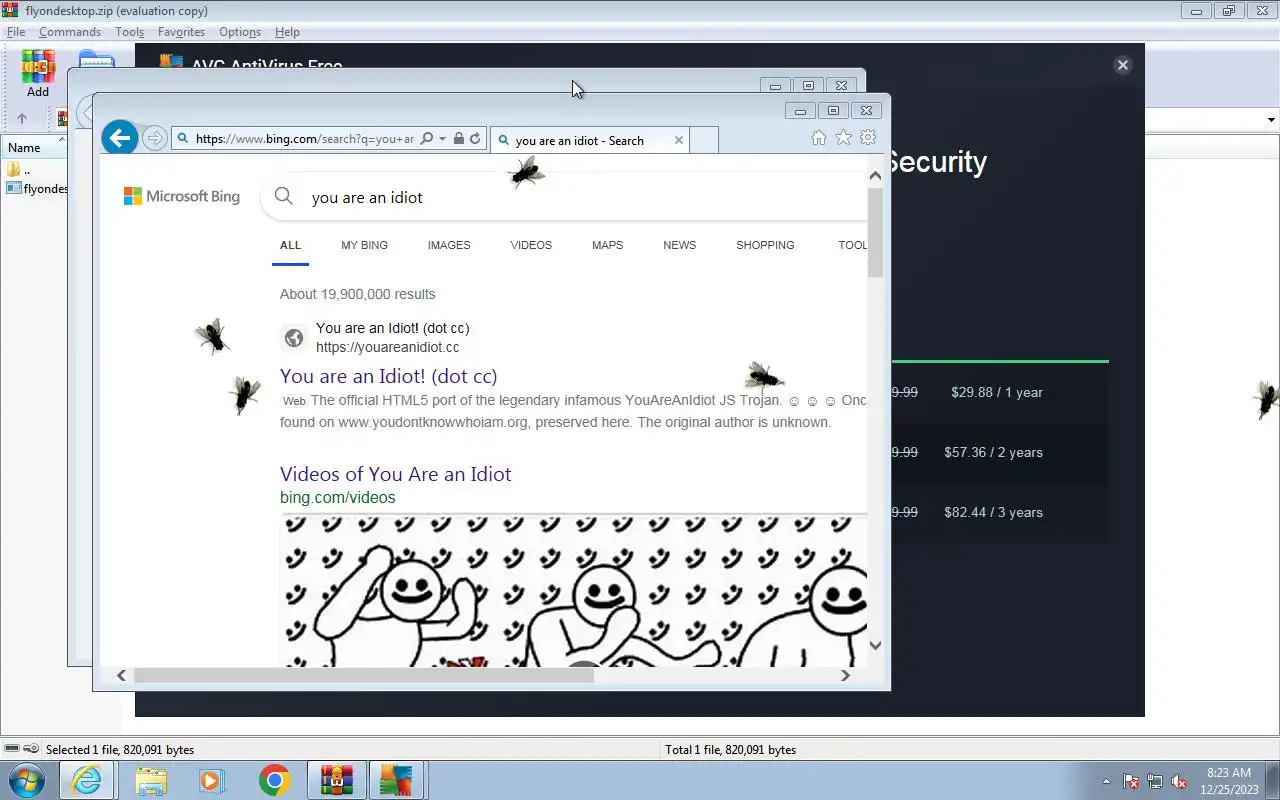Switch to the SHOPPING tab on Bing
The width and height of the screenshot is (1280, 800).
click(x=765, y=245)
